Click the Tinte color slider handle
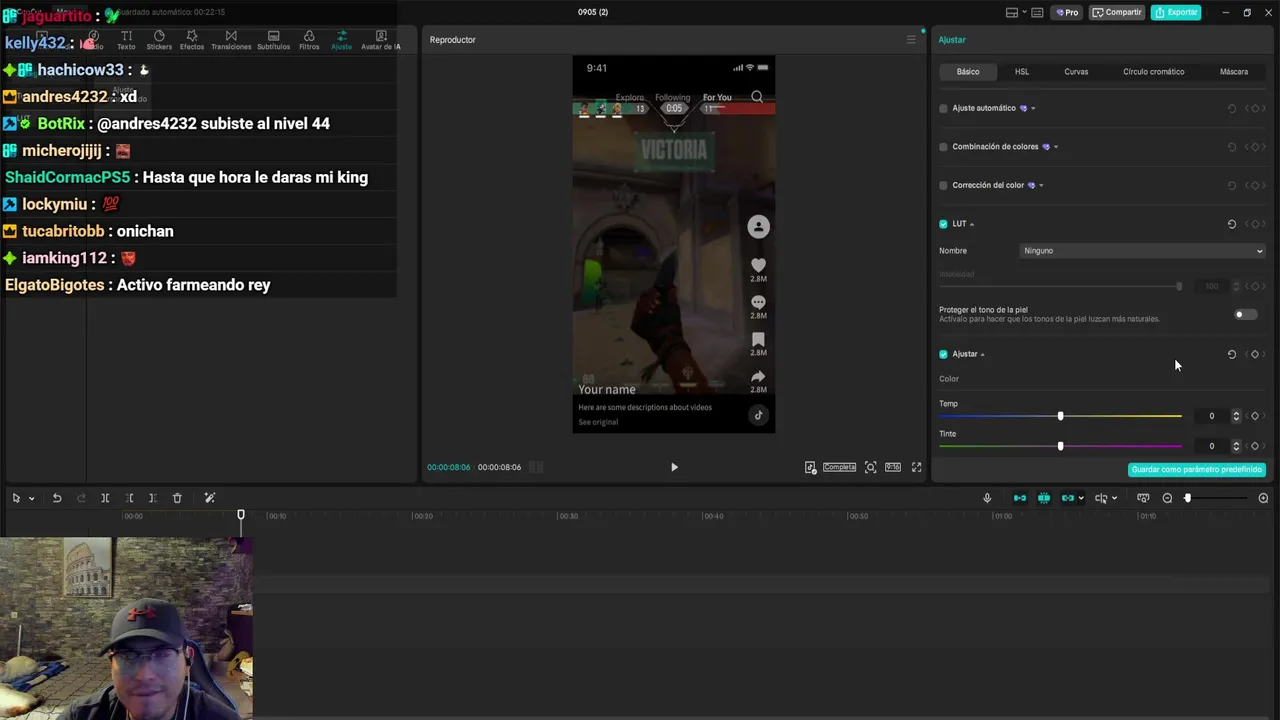This screenshot has width=1280, height=720. (x=1061, y=446)
